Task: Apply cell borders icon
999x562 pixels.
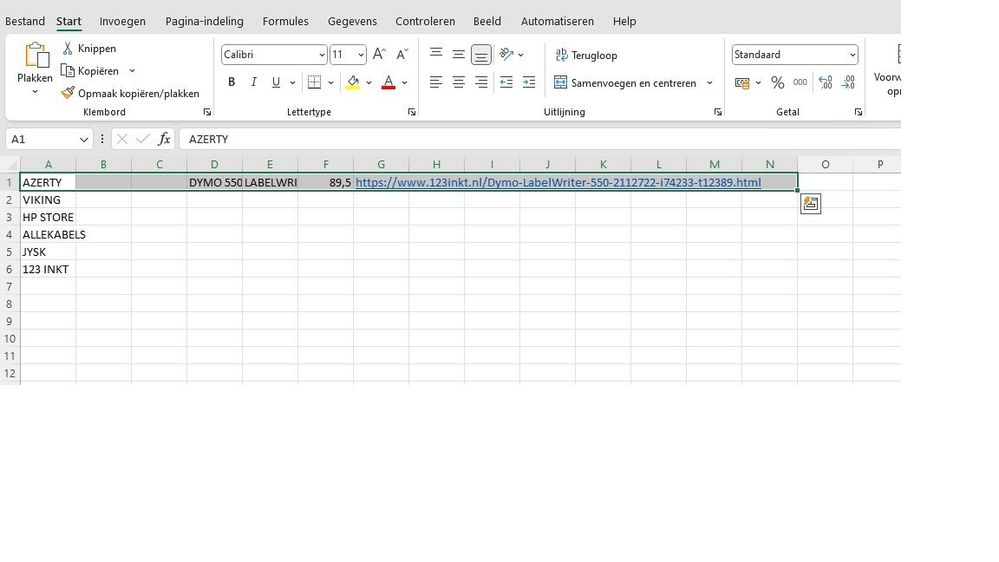Action: tap(314, 82)
